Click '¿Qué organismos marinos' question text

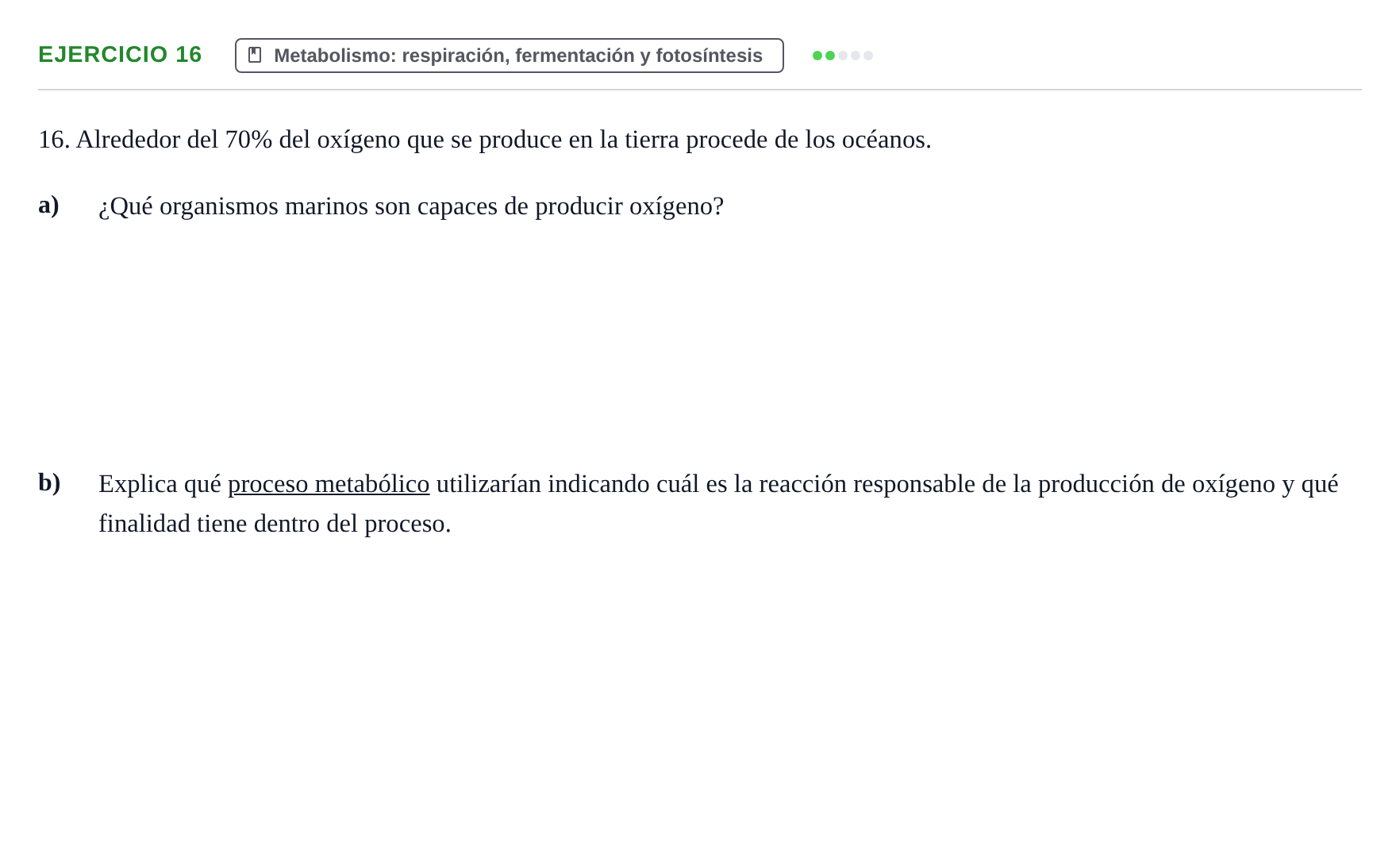pyautogui.click(x=411, y=206)
